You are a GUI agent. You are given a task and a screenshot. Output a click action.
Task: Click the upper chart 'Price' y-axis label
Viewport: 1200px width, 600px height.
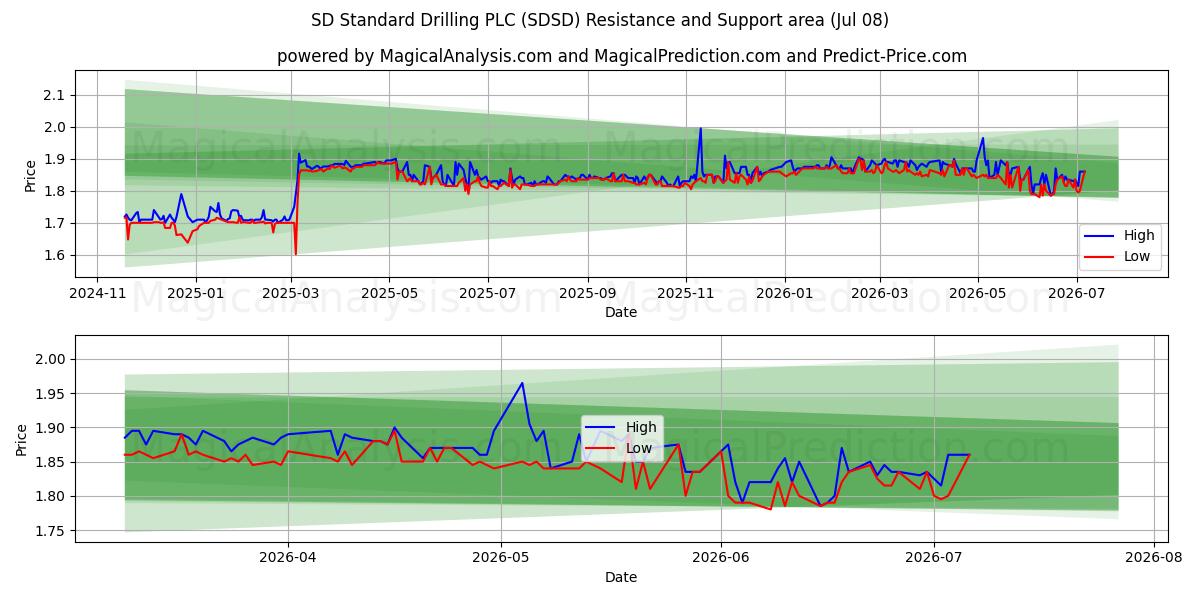(30, 175)
